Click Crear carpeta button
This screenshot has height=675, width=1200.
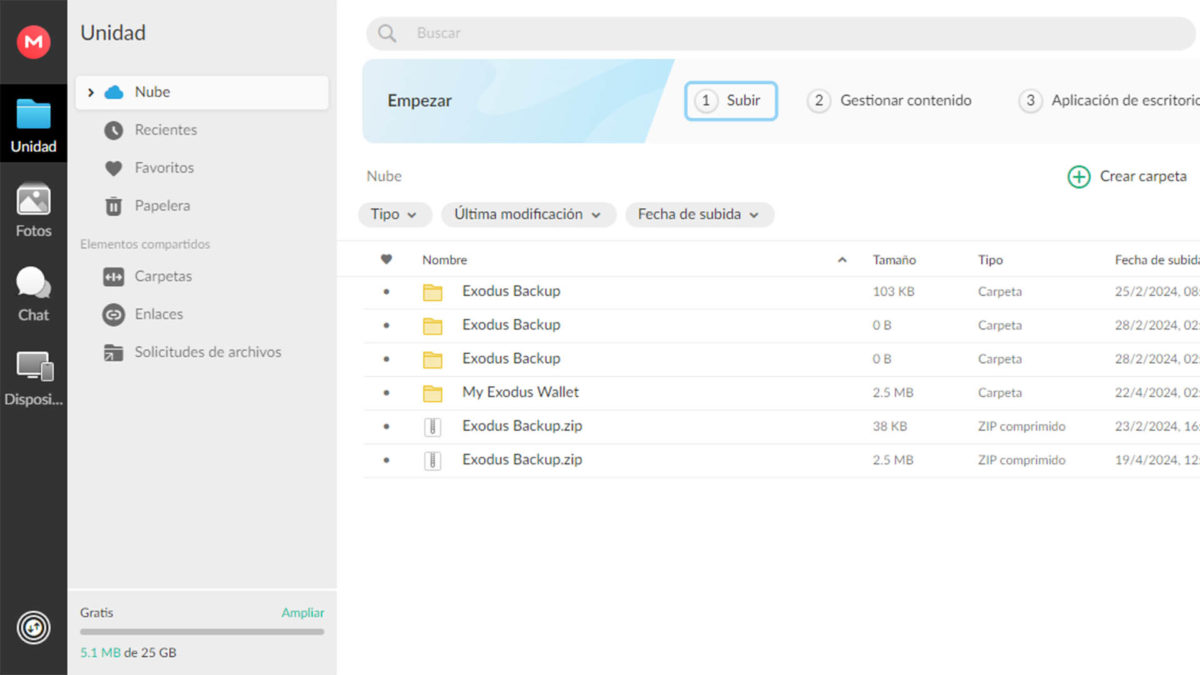pyautogui.click(x=1128, y=176)
